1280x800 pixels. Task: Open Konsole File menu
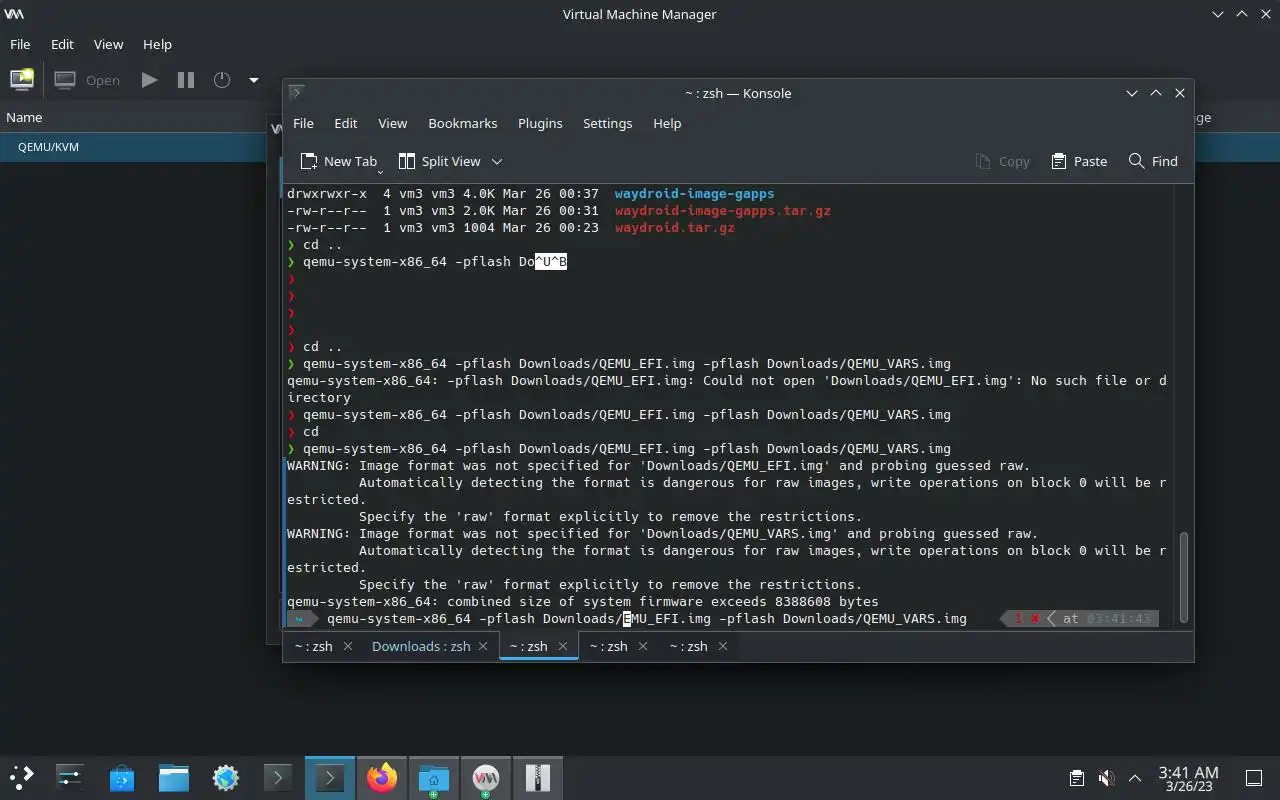coord(303,123)
